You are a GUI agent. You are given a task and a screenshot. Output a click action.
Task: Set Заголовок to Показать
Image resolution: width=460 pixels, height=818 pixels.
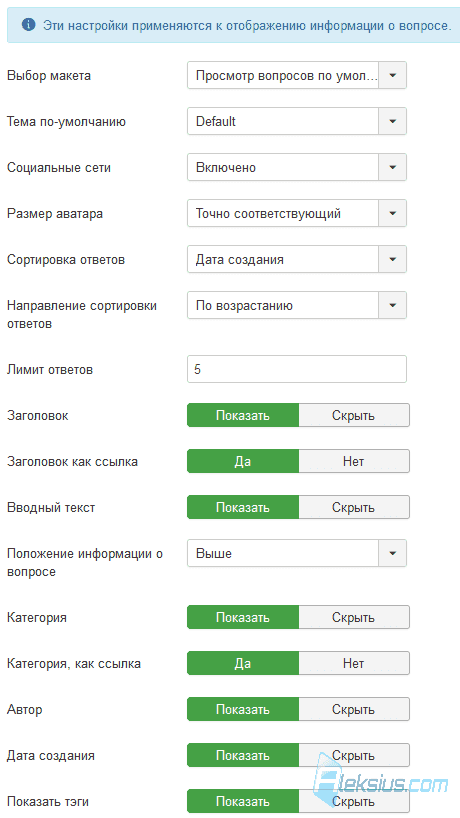(243, 415)
